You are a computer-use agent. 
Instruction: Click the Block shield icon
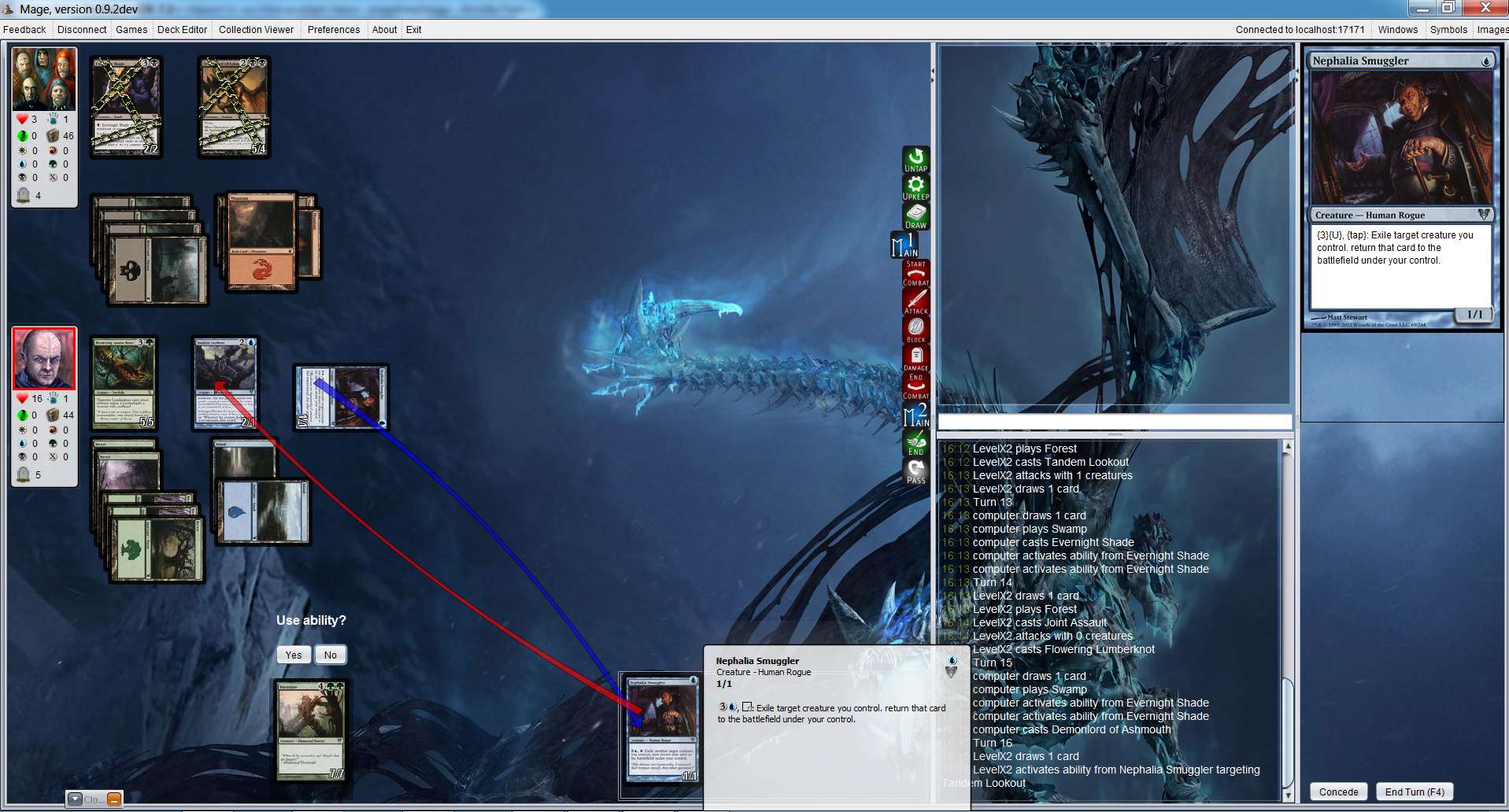[915, 330]
